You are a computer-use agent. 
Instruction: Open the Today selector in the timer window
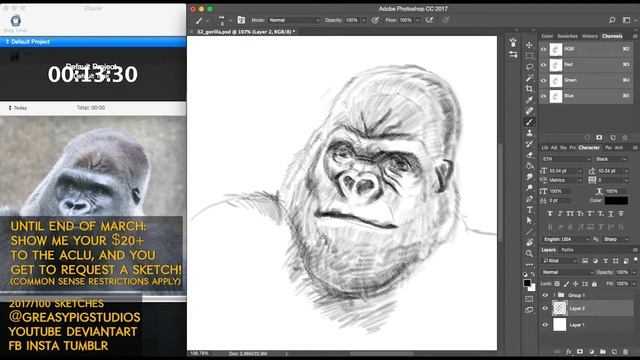18,108
